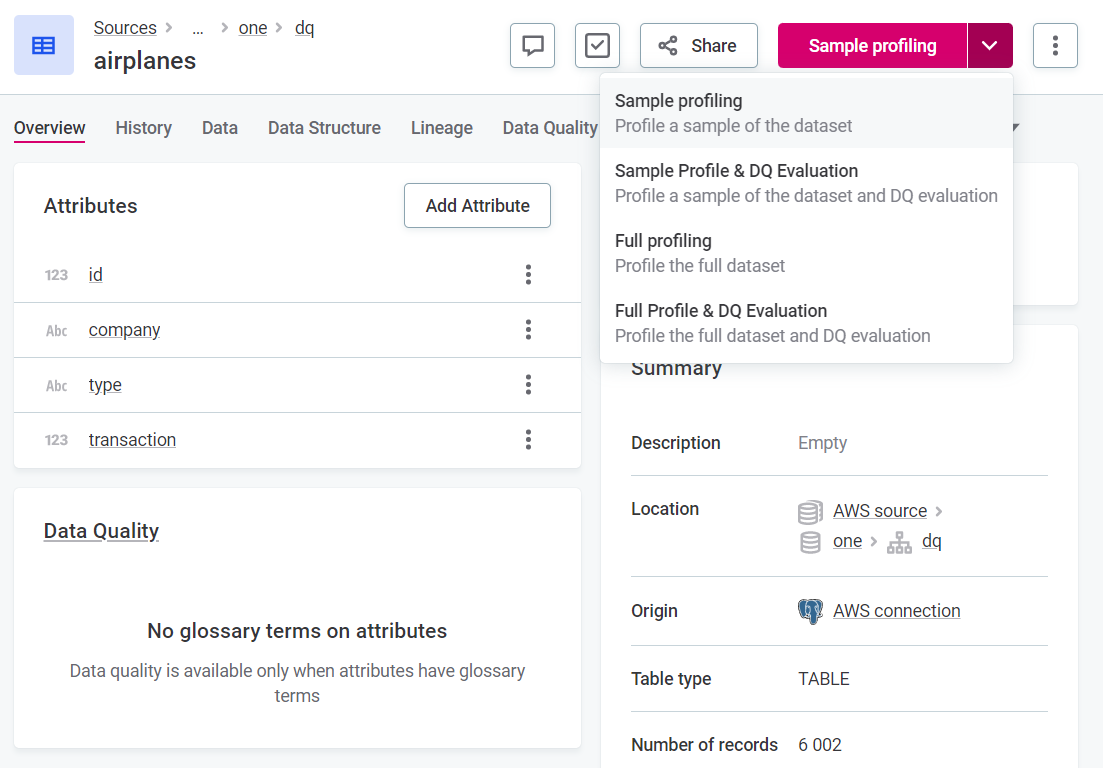Open the comments speech bubble icon

[x=532, y=46]
